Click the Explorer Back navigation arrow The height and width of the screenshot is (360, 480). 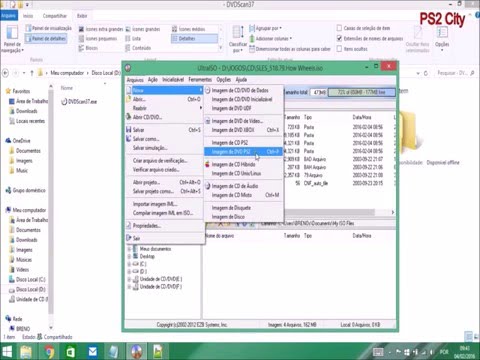coord(6,73)
